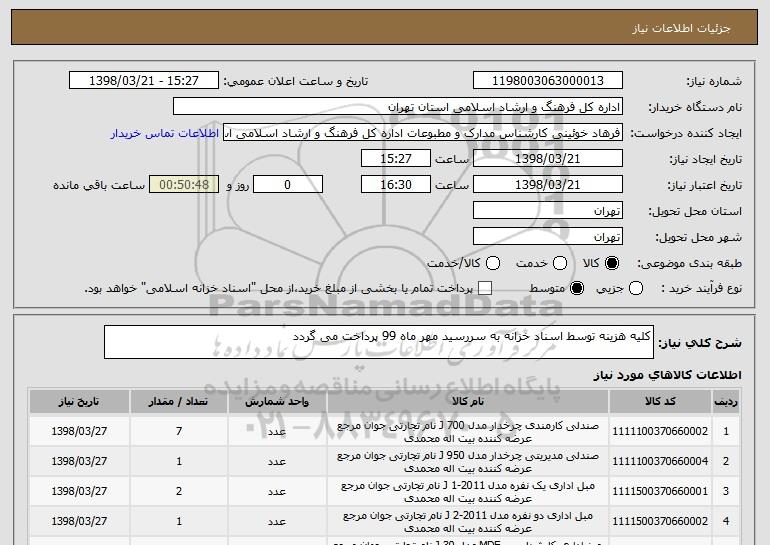This screenshot has width=770, height=545.
Task: Click product code 1111100370660004
Action: (x=660, y=462)
